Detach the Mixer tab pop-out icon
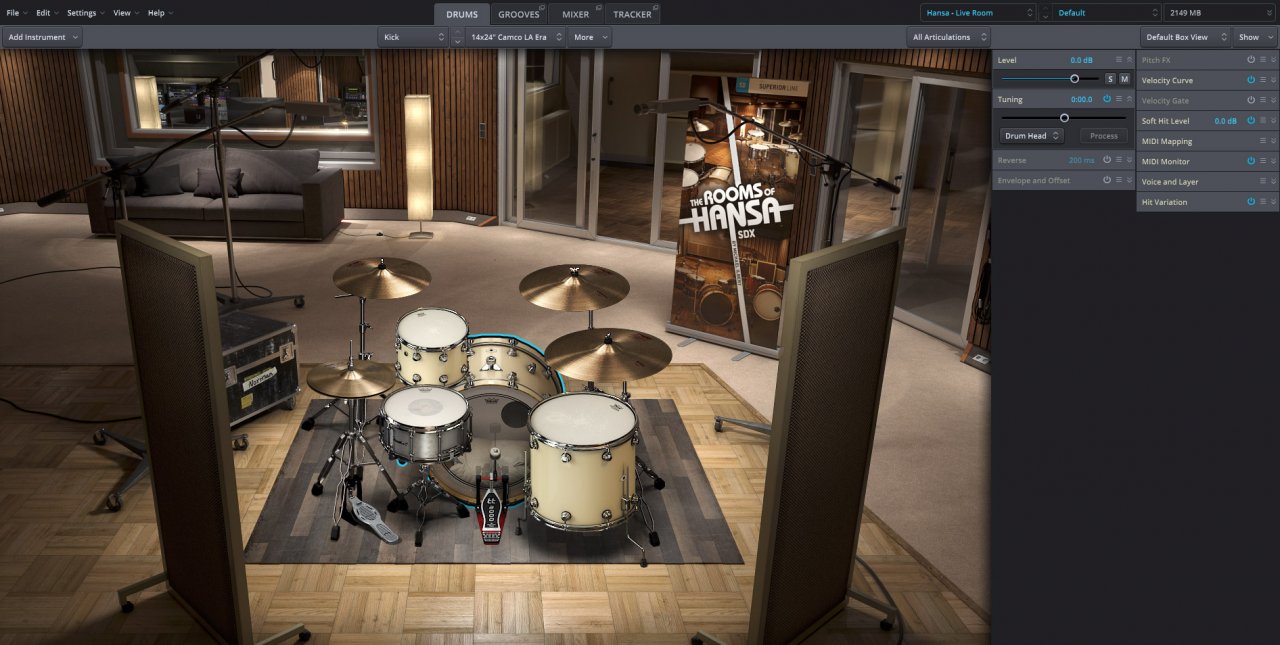Image resolution: width=1280 pixels, height=645 pixels. click(x=597, y=8)
